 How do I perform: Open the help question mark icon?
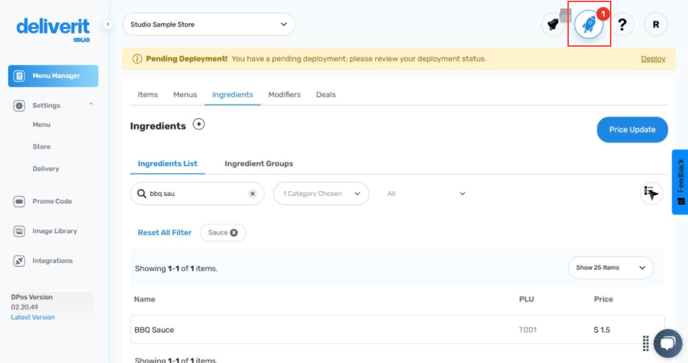pyautogui.click(x=622, y=25)
